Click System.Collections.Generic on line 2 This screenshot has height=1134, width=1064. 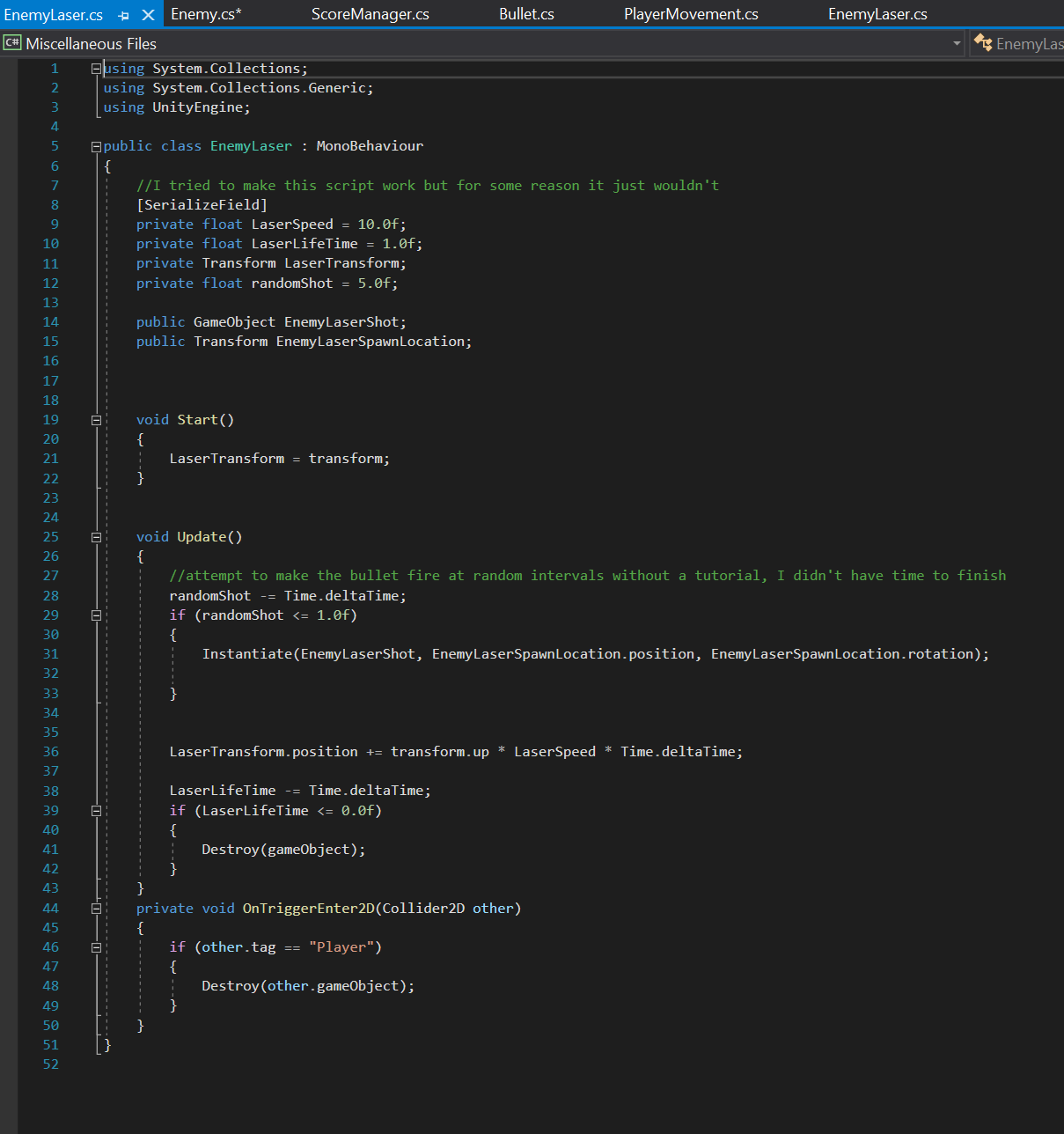pos(259,87)
